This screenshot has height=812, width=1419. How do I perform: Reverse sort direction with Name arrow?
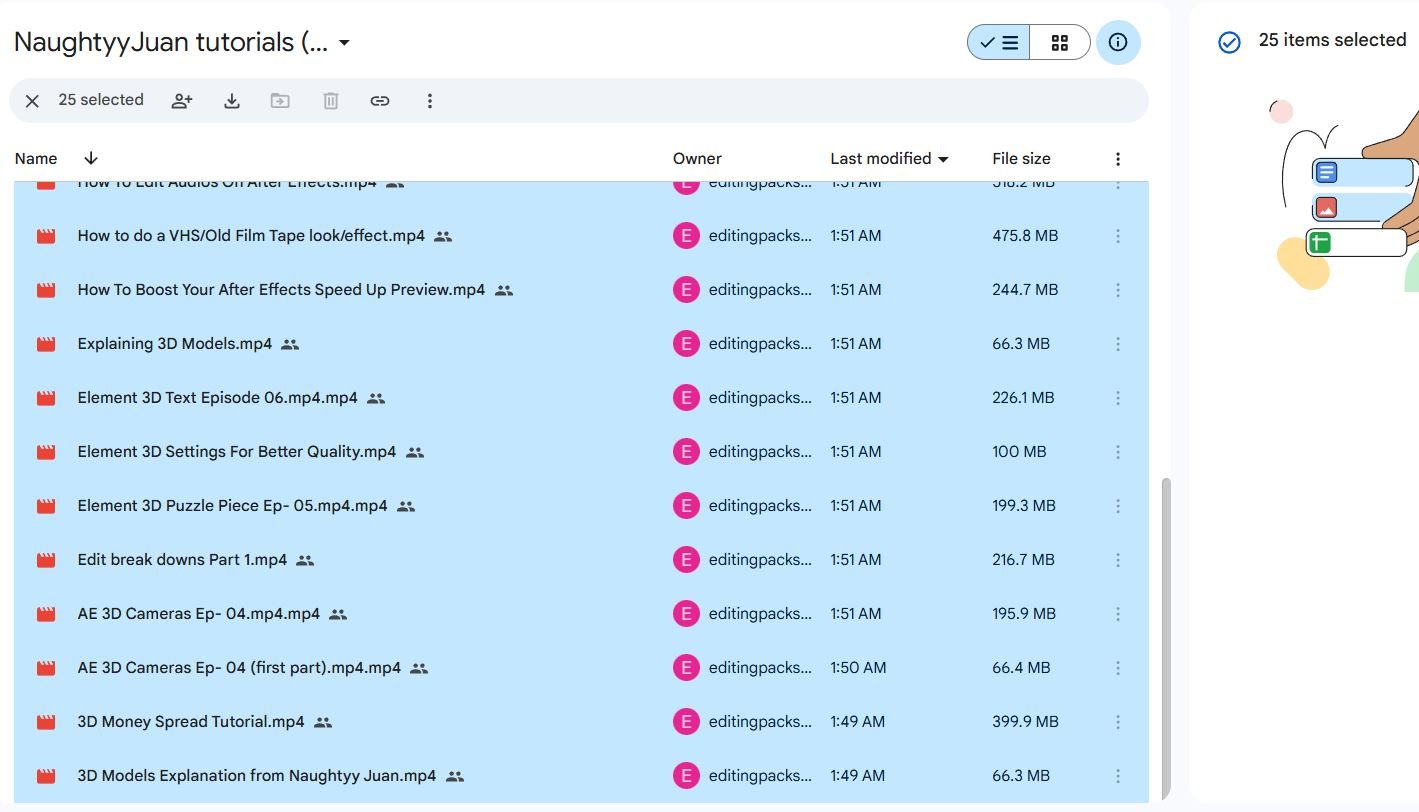[91, 158]
